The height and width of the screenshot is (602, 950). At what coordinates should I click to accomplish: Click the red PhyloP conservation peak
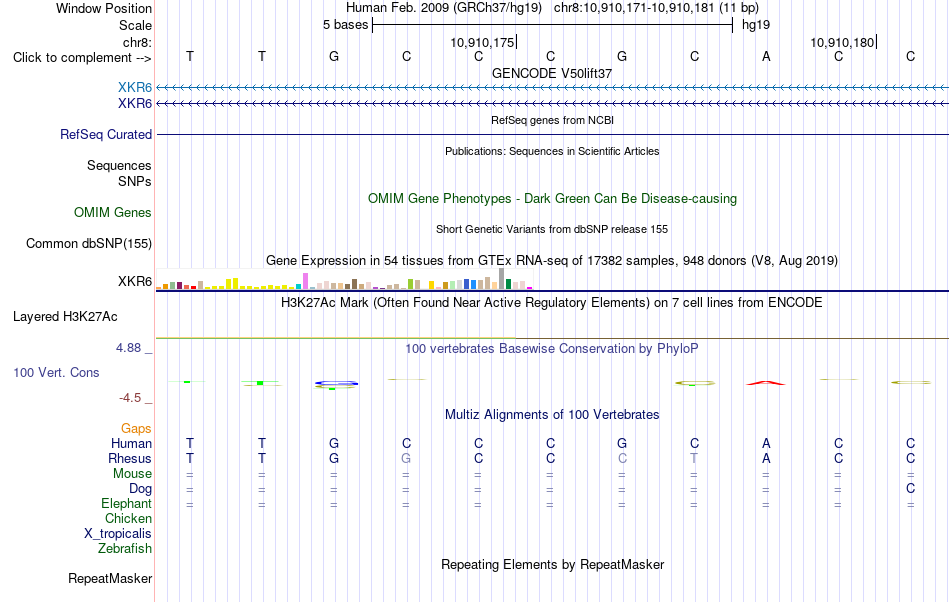(766, 383)
